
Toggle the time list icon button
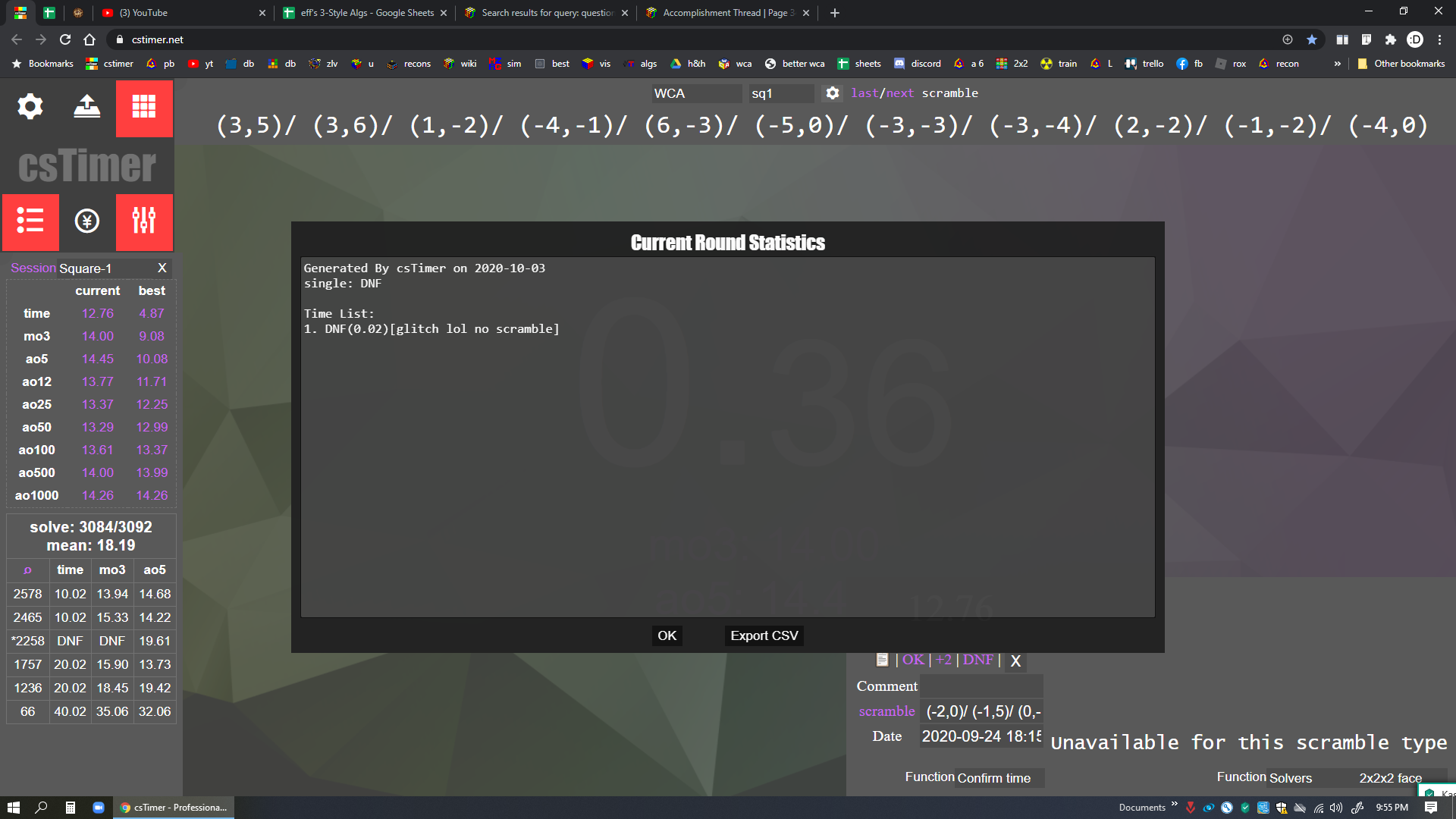(x=30, y=221)
